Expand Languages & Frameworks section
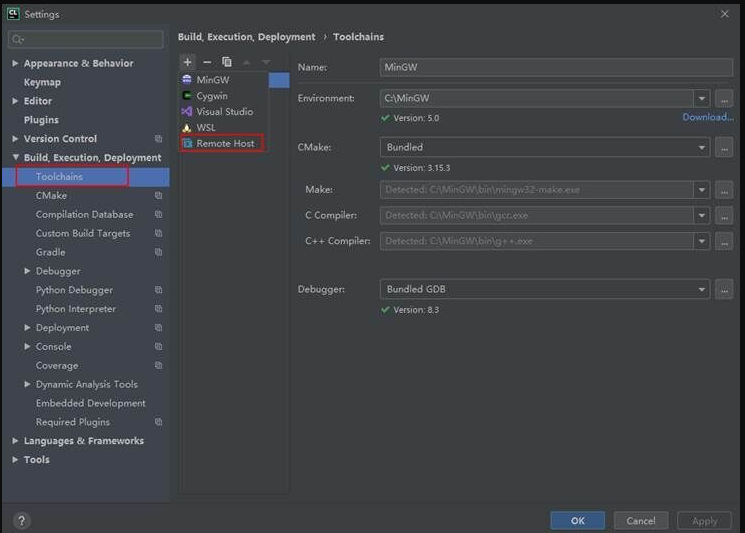This screenshot has width=745, height=533. click(15, 441)
